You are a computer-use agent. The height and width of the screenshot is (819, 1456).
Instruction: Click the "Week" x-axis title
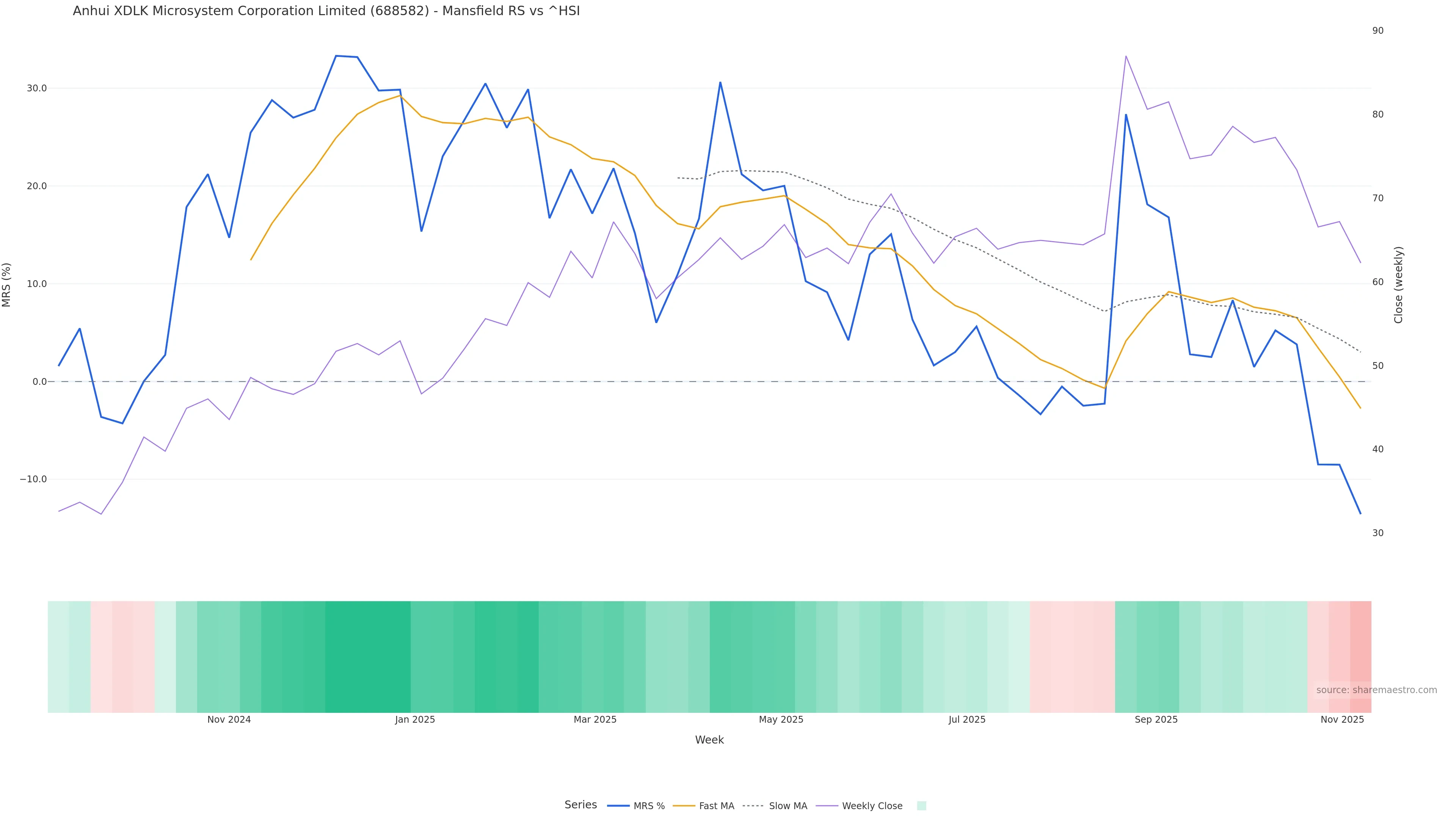tap(709, 740)
